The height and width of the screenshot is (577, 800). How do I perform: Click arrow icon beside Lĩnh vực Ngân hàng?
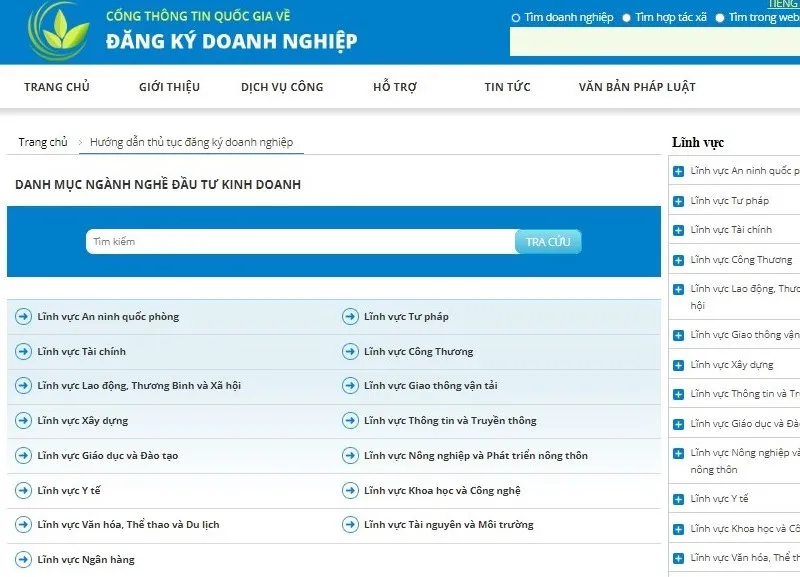click(x=24, y=559)
